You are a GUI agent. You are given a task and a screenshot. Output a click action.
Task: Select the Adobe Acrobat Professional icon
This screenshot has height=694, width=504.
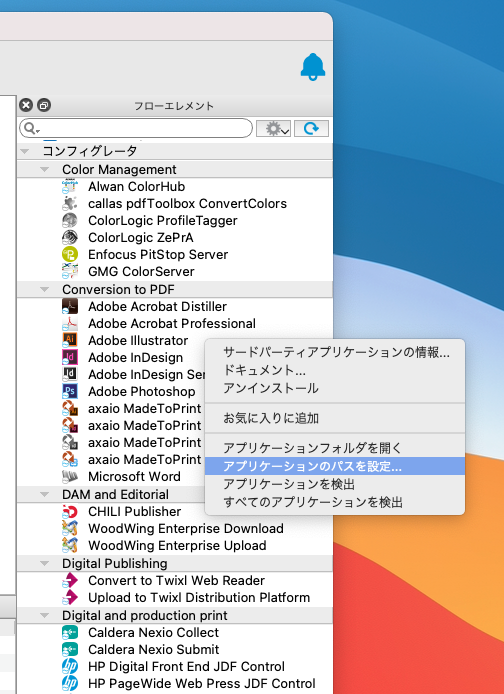70,324
